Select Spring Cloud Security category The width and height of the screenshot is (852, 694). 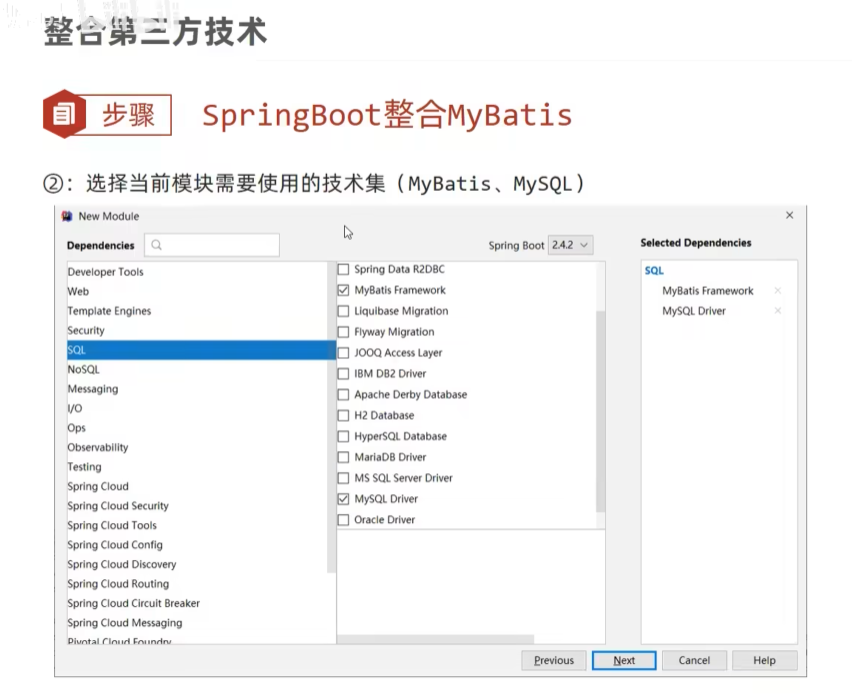click(118, 506)
